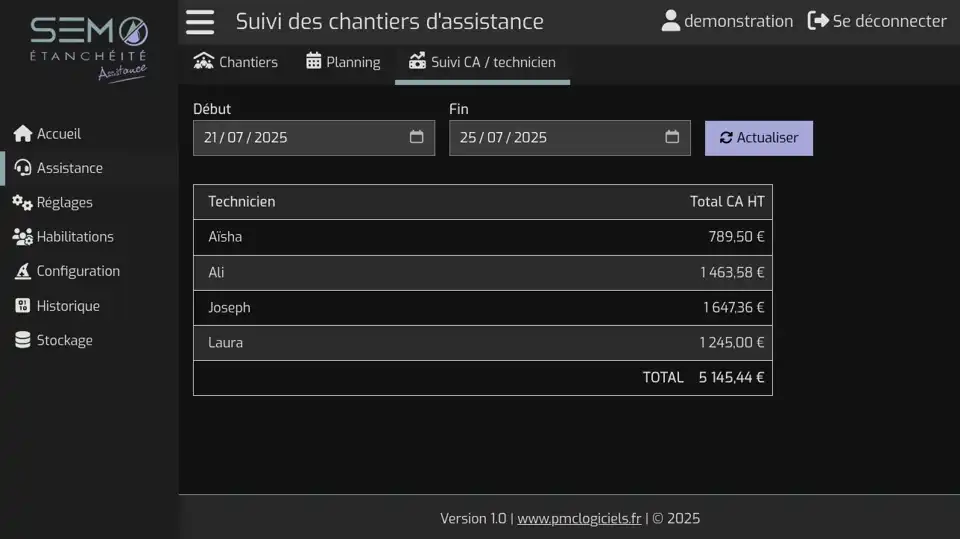Click the Réglages gears icon
The height and width of the screenshot is (539, 960).
click(x=22, y=202)
